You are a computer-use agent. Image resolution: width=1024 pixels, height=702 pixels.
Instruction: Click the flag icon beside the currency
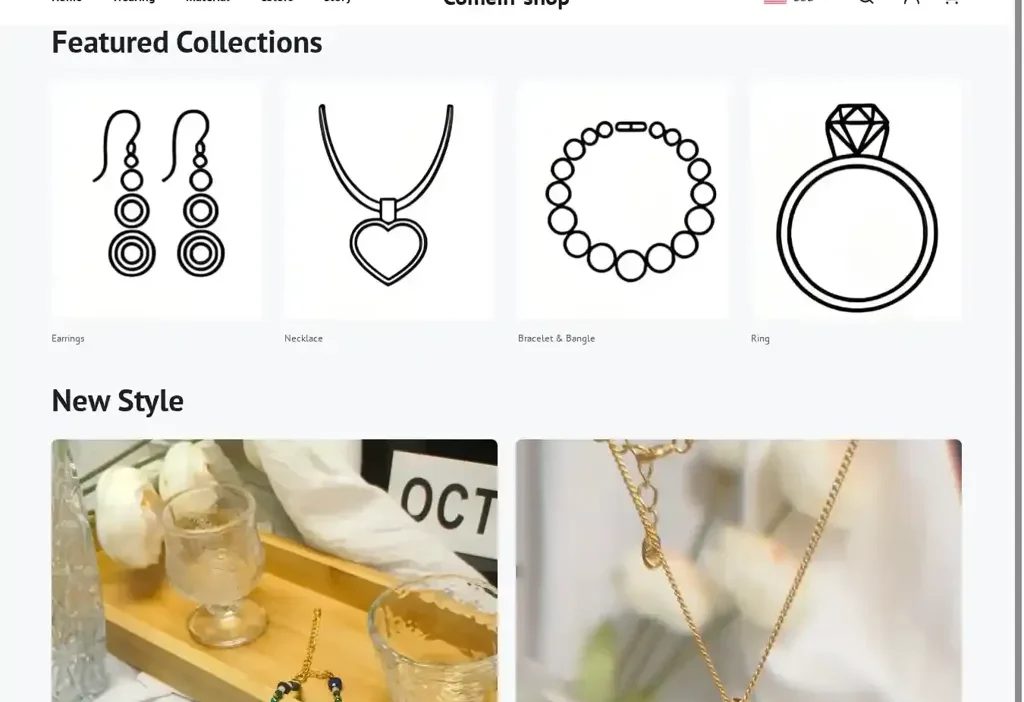point(775,1)
